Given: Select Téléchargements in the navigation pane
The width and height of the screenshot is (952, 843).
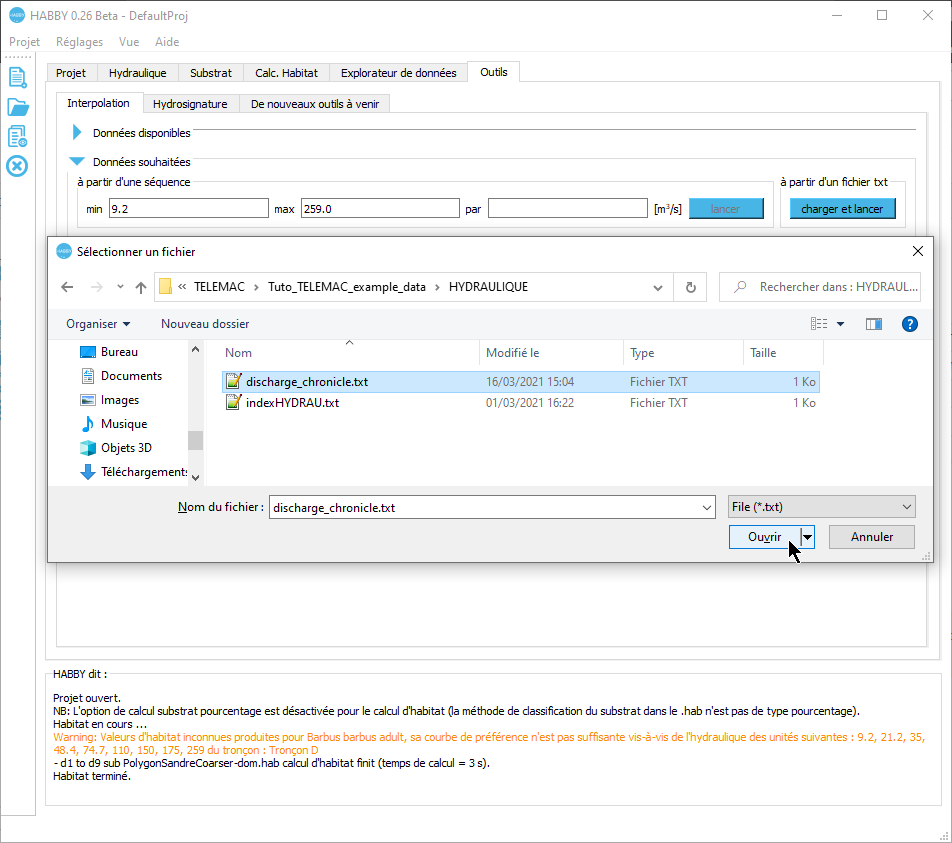Looking at the screenshot, I should (143, 472).
